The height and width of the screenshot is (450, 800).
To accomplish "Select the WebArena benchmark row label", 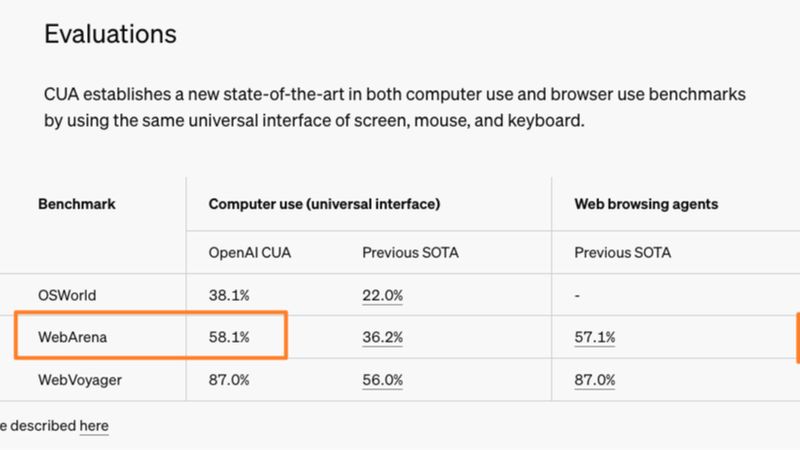I will [72, 337].
